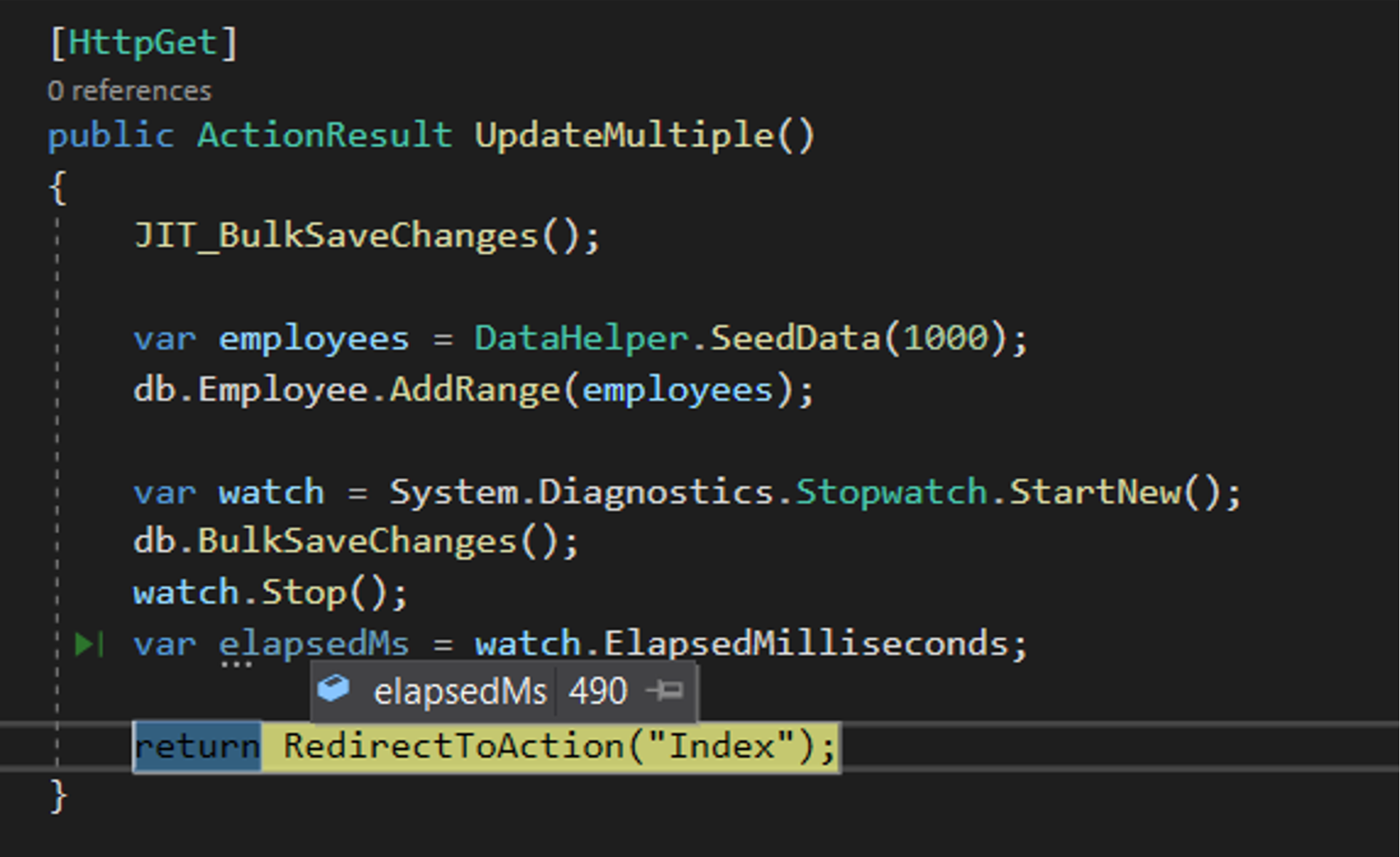This screenshot has width=1400, height=857.
Task: Click db.BulkSaveChanges method call
Action: click(356, 542)
